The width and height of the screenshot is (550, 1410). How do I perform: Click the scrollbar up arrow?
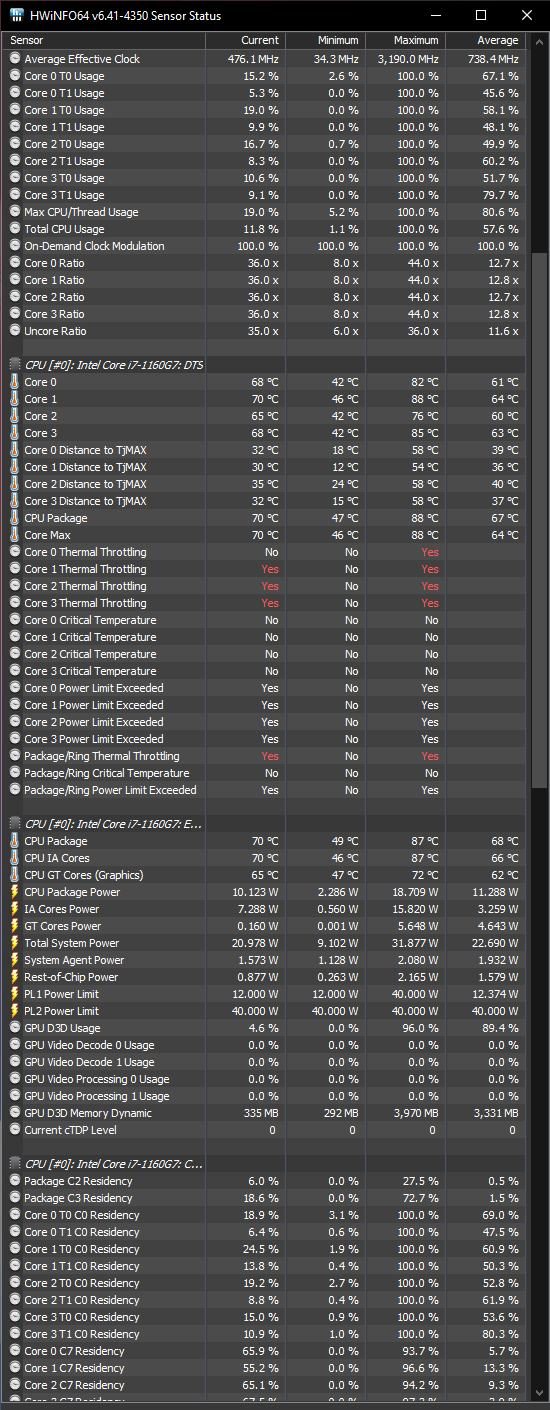tap(538, 43)
